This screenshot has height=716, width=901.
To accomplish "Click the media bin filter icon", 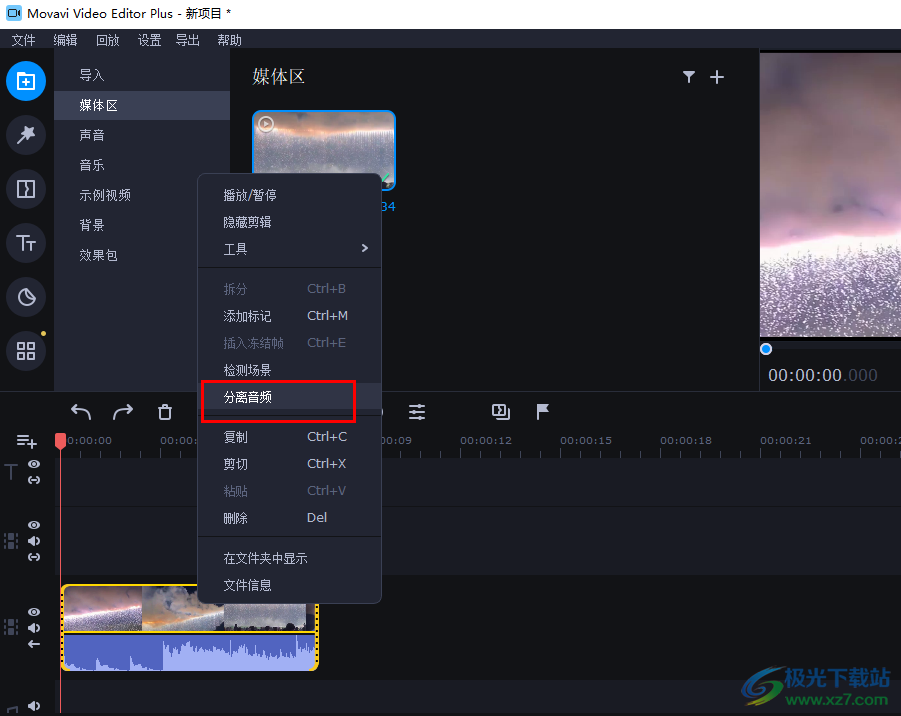I will pyautogui.click(x=689, y=76).
